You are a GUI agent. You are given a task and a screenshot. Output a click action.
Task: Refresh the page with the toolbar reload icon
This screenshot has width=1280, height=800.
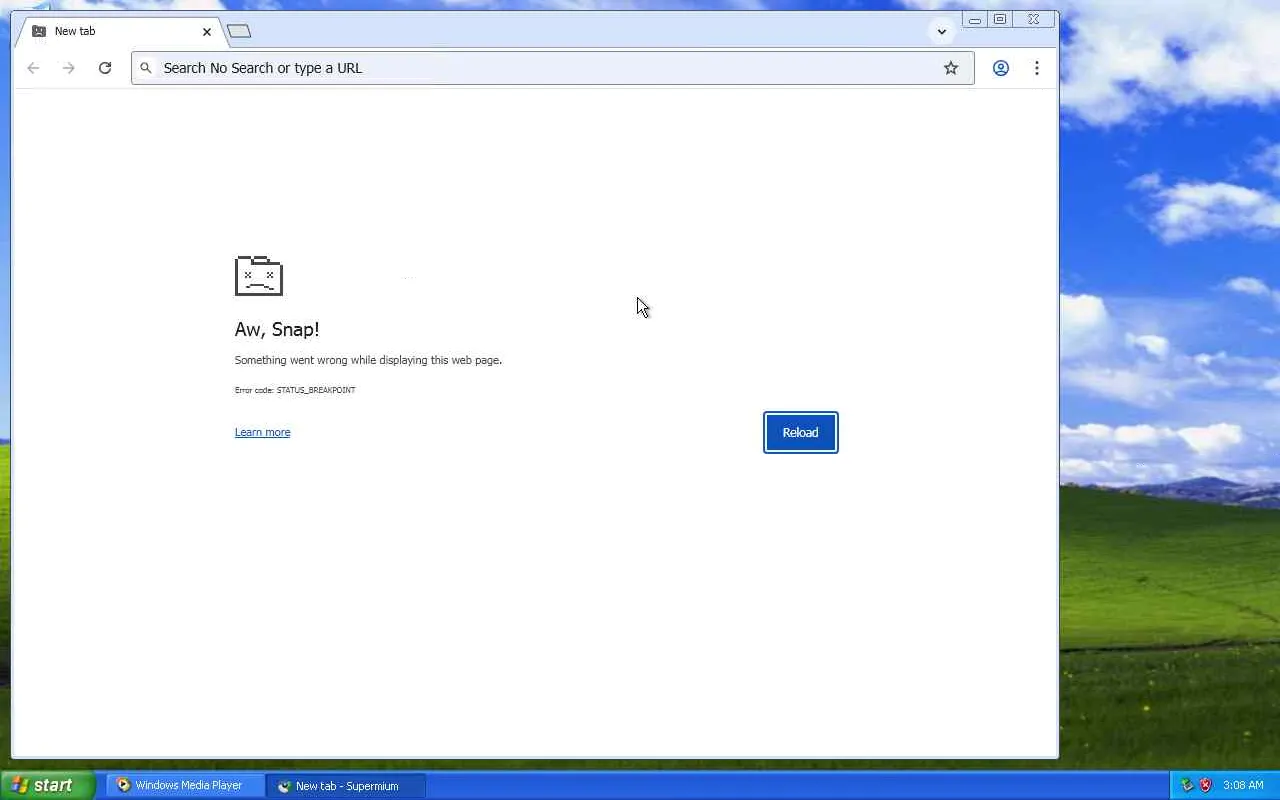click(105, 68)
